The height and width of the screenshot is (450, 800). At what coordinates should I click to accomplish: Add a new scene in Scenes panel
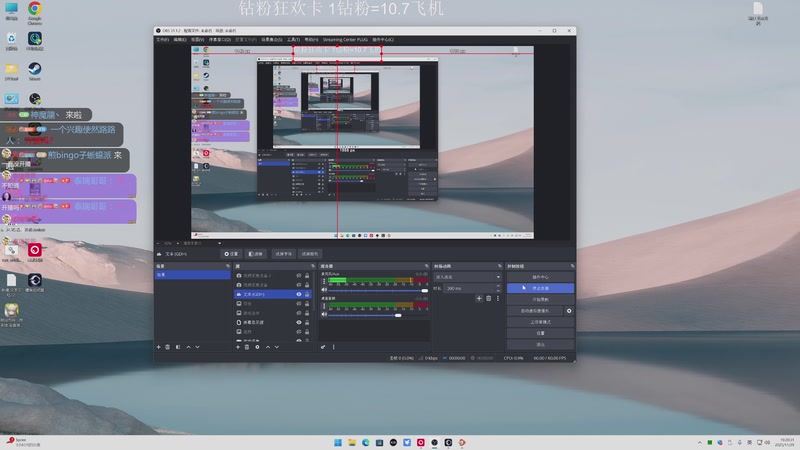(x=158, y=347)
